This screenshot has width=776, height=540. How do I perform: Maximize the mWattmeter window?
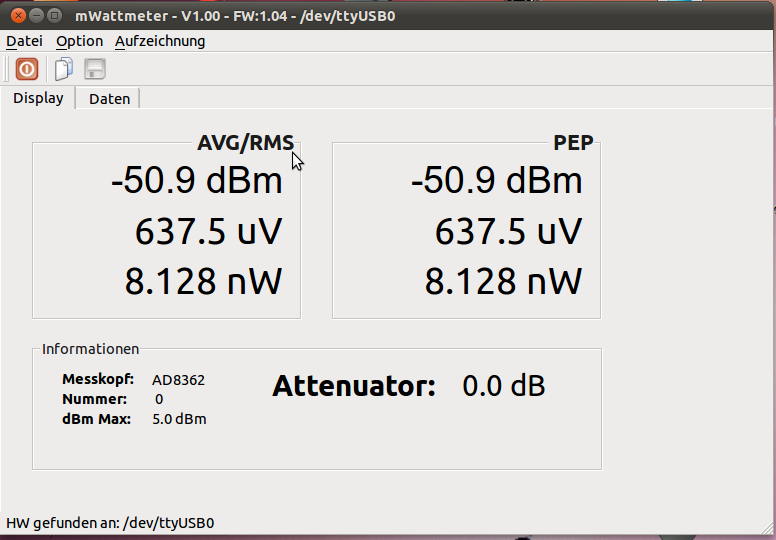click(x=54, y=16)
